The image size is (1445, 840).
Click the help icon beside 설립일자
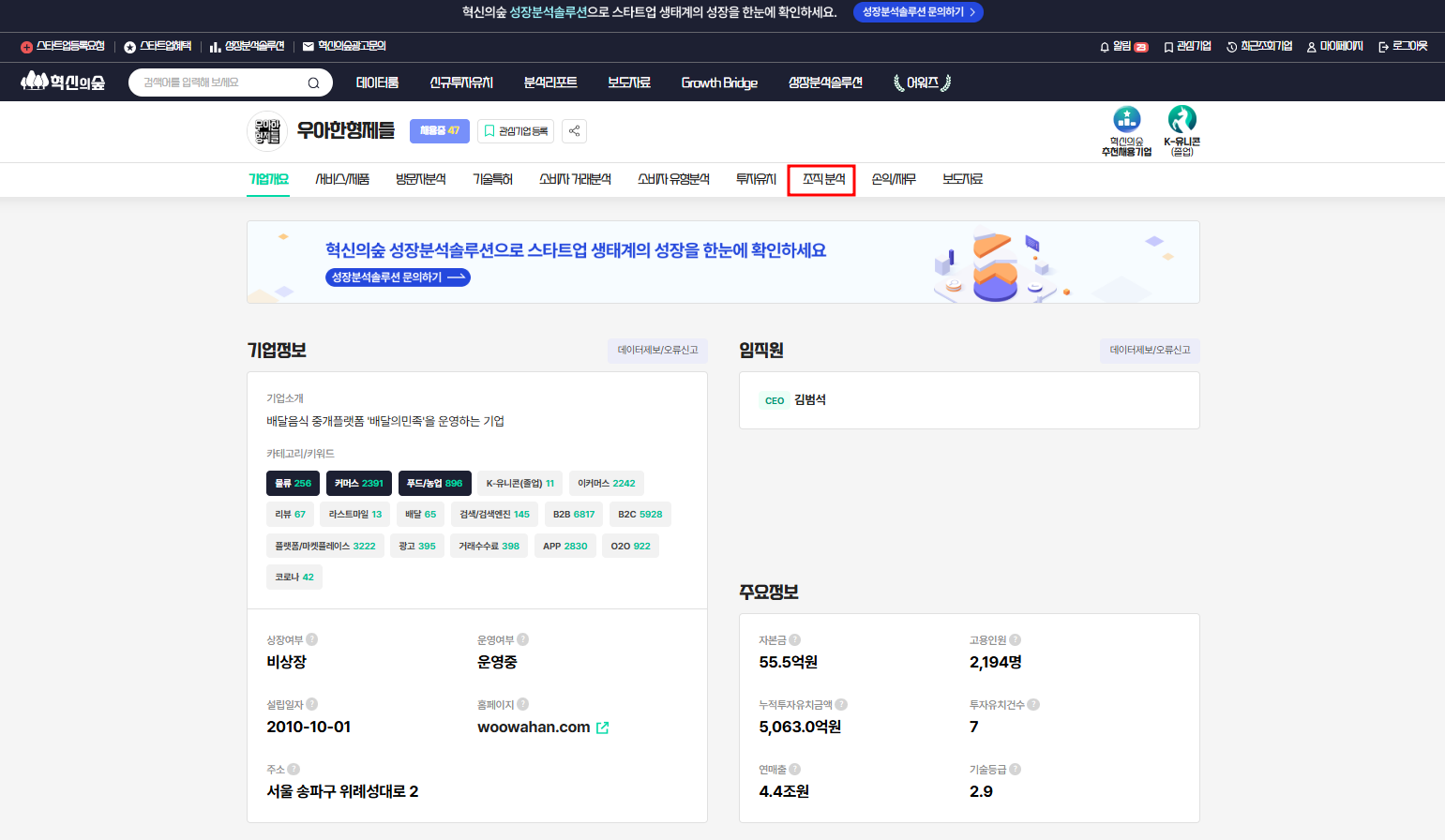point(311,704)
